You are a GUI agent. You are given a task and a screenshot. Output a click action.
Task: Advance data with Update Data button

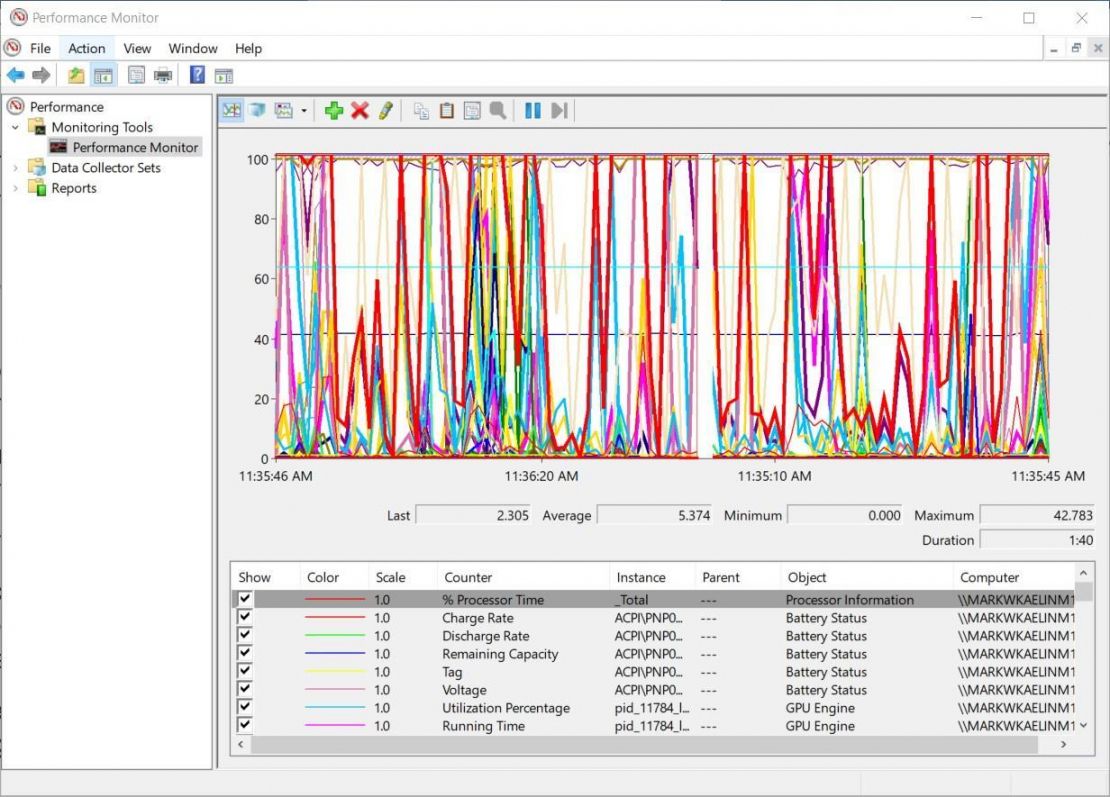(559, 110)
